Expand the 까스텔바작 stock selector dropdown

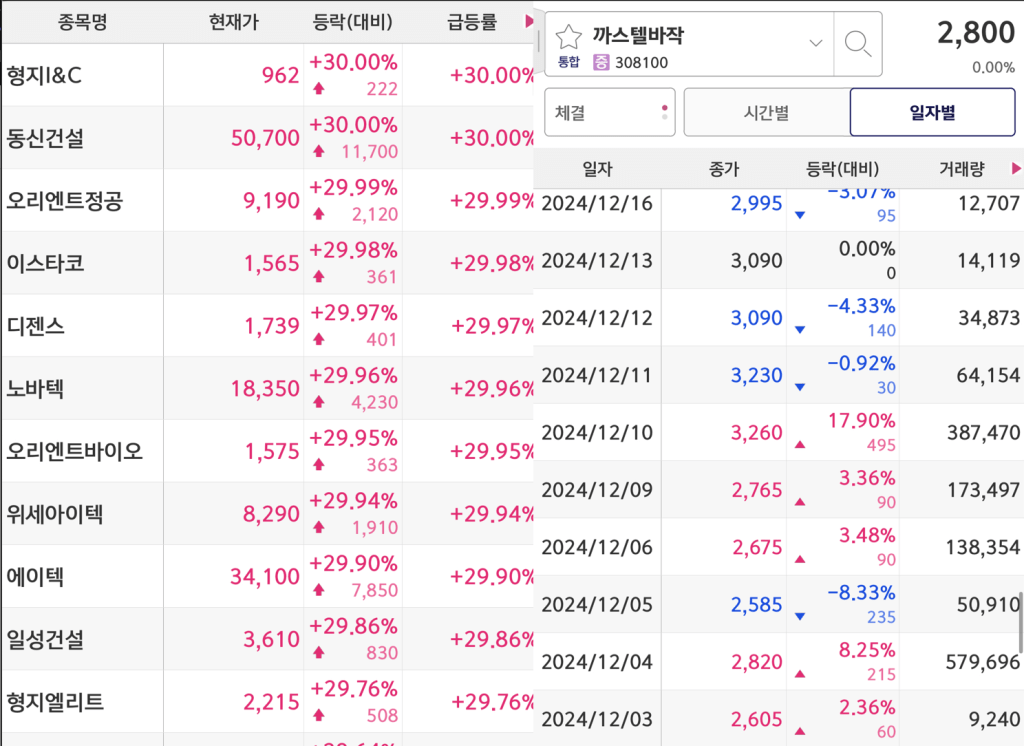tap(816, 43)
